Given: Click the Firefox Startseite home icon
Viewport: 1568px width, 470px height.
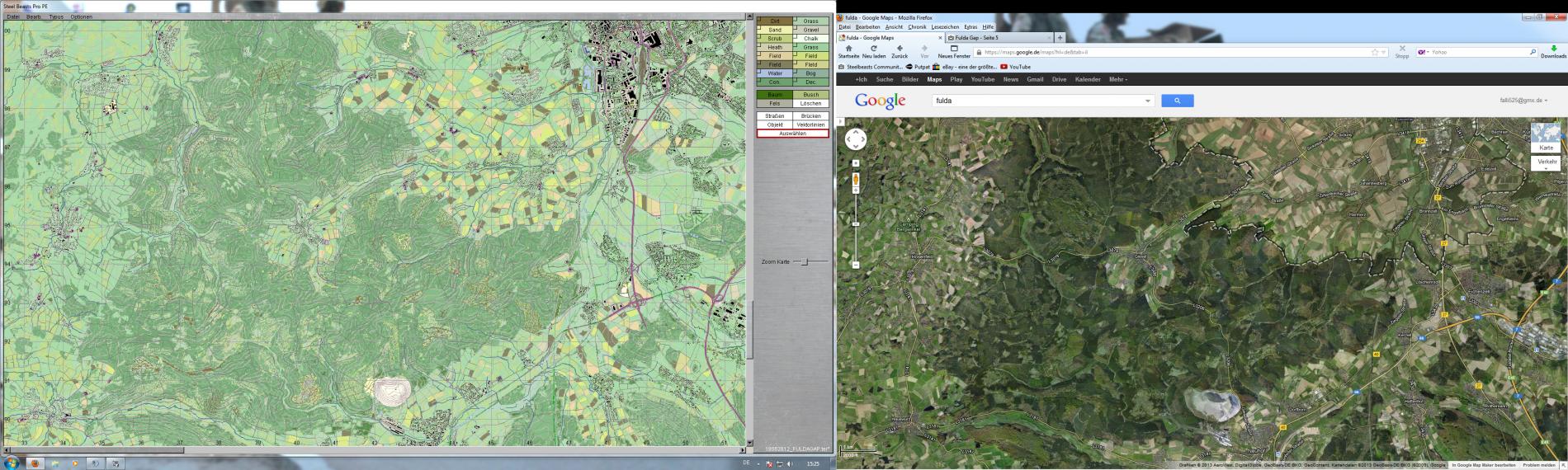Looking at the screenshot, I should tap(848, 49).
